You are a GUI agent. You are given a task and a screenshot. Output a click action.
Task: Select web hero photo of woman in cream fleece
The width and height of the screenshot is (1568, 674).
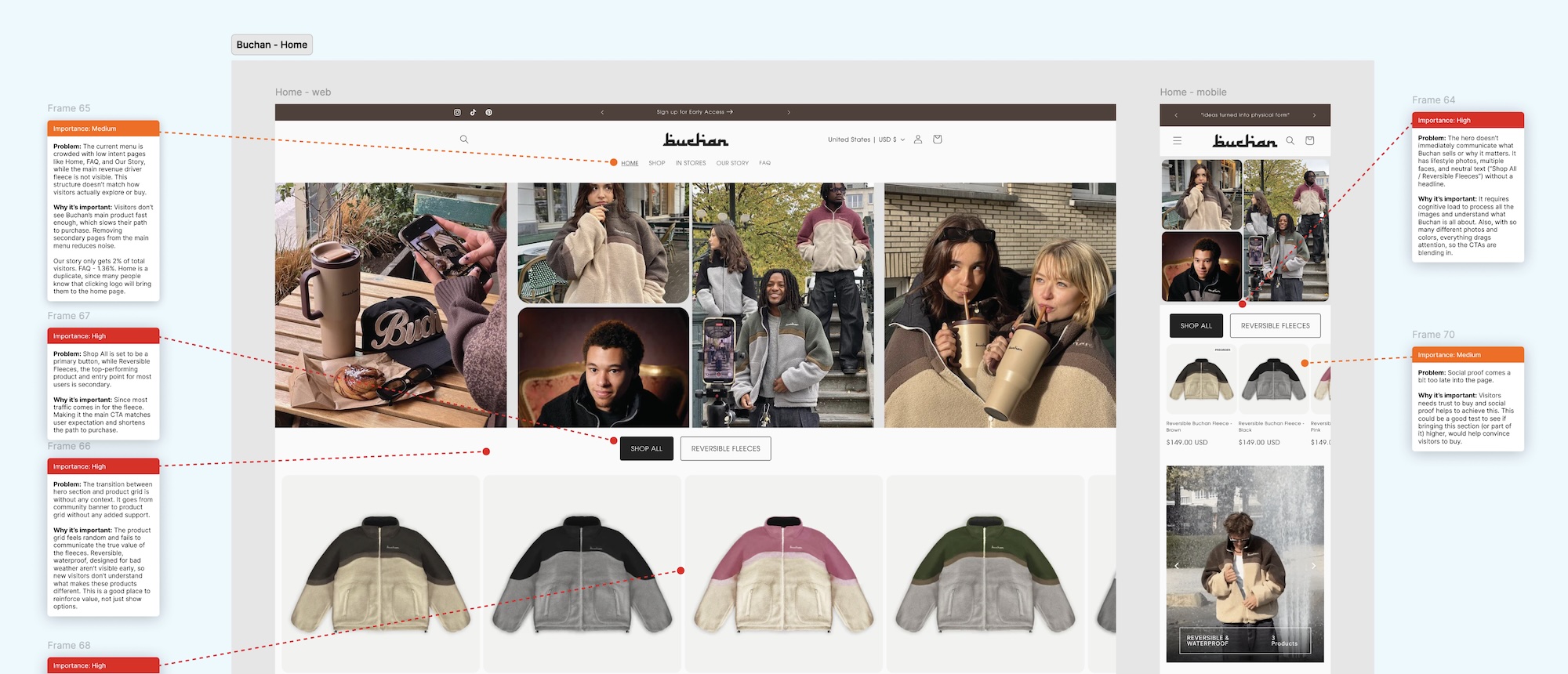pos(604,243)
